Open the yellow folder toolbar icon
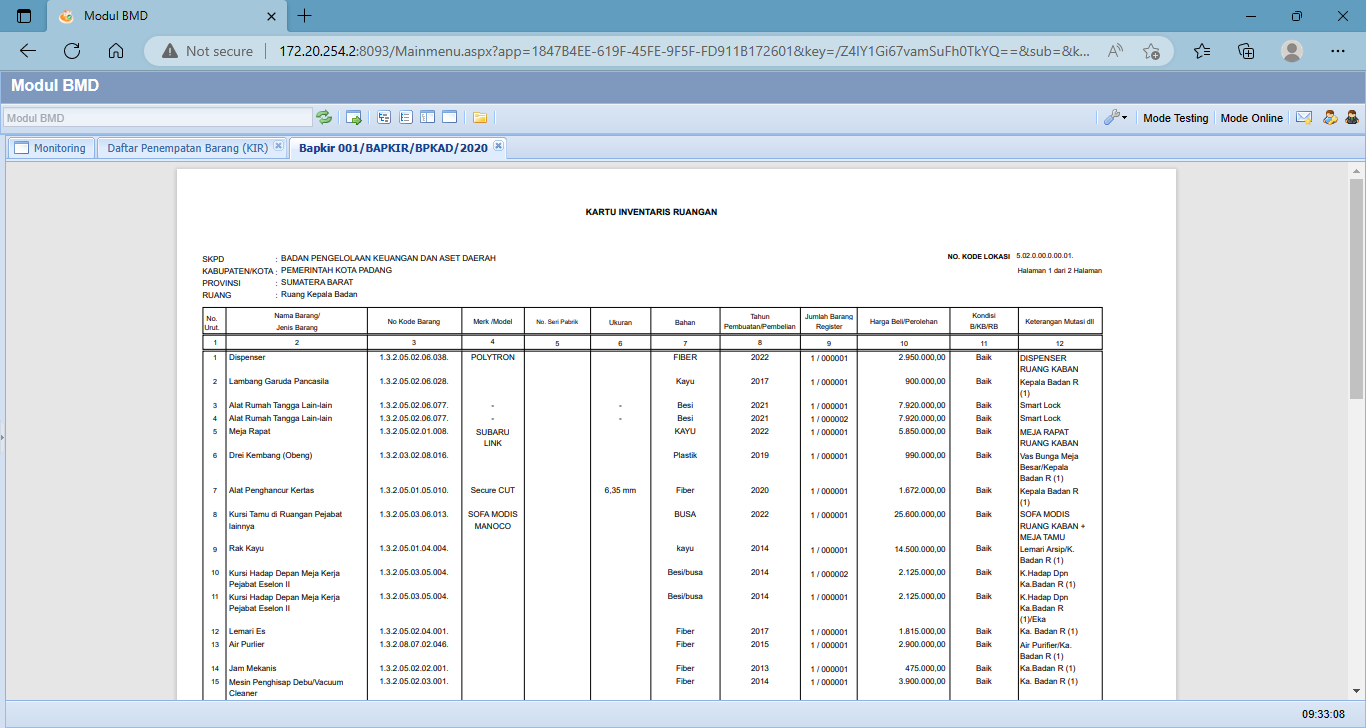 480,118
